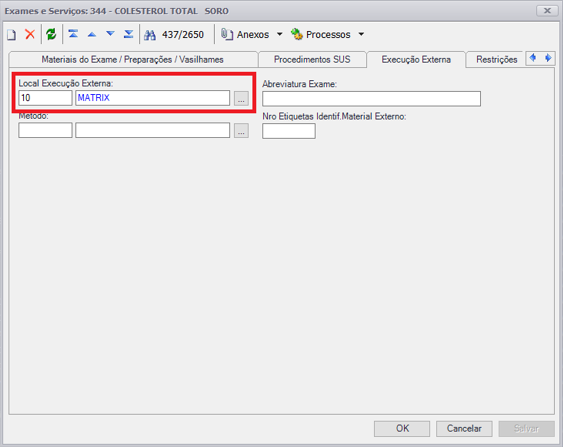The height and width of the screenshot is (447, 563).
Task: Click the Método description field
Action: 152,130
